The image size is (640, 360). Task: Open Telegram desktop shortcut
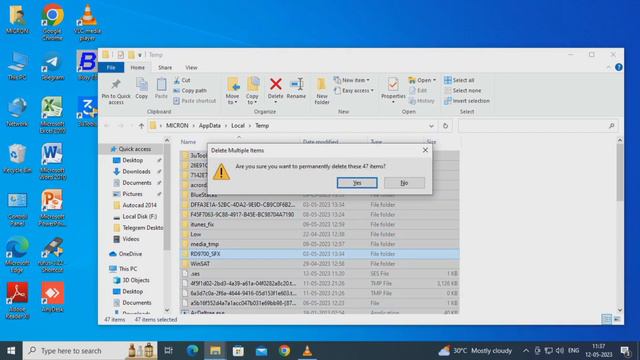pyautogui.click(x=53, y=66)
